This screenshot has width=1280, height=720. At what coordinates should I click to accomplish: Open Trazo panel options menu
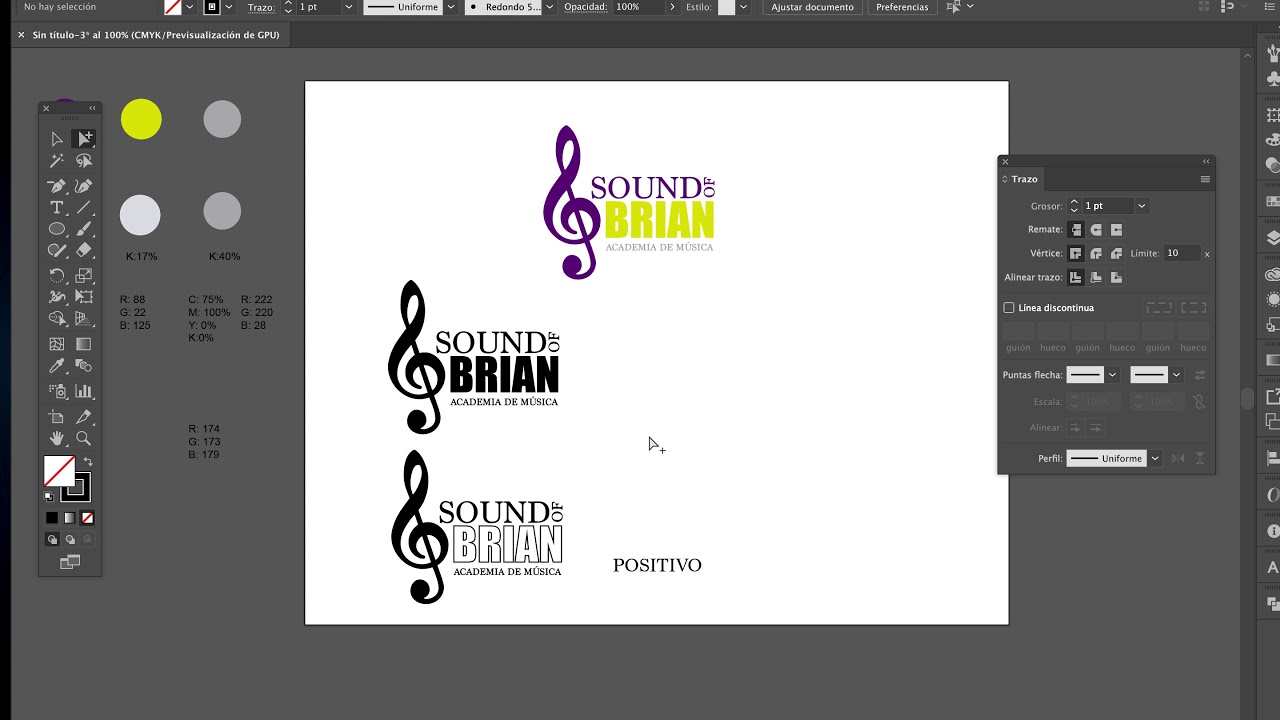pos(1205,179)
